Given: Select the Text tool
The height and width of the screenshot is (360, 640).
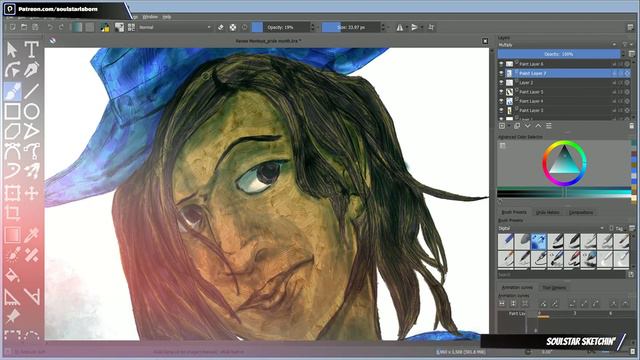Looking at the screenshot, I should coord(31,49).
